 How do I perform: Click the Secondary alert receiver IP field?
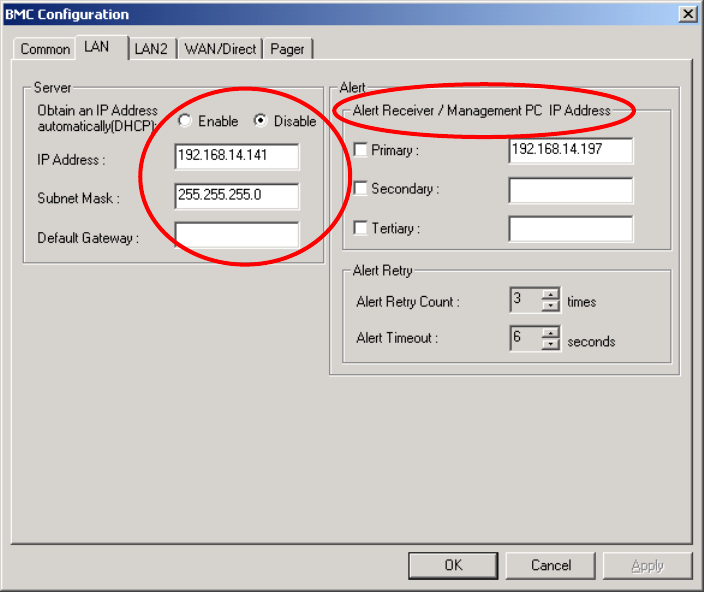[571, 190]
